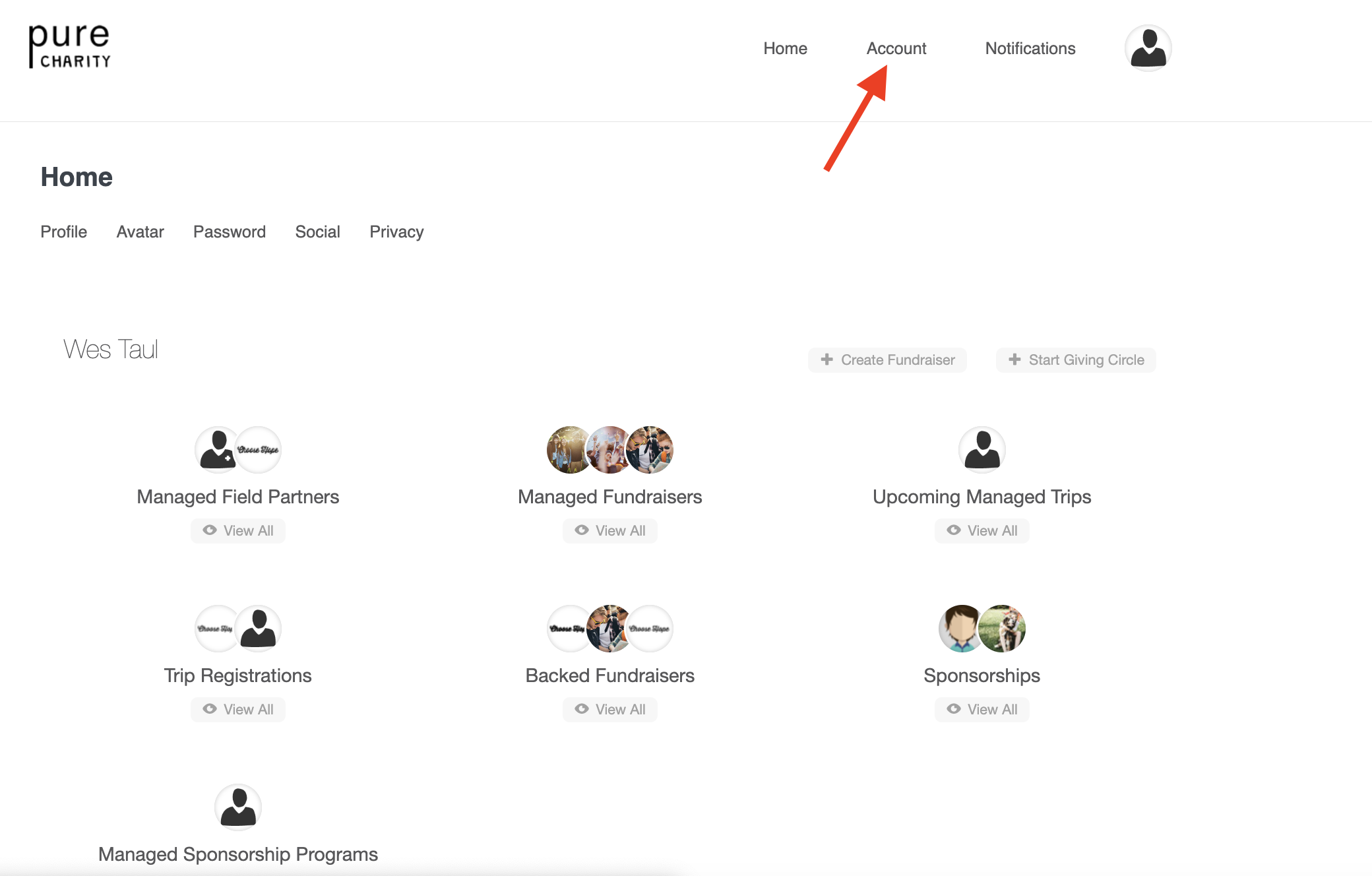
Task: Click the Upcoming Managed Trips avatar icon
Action: coord(982,450)
